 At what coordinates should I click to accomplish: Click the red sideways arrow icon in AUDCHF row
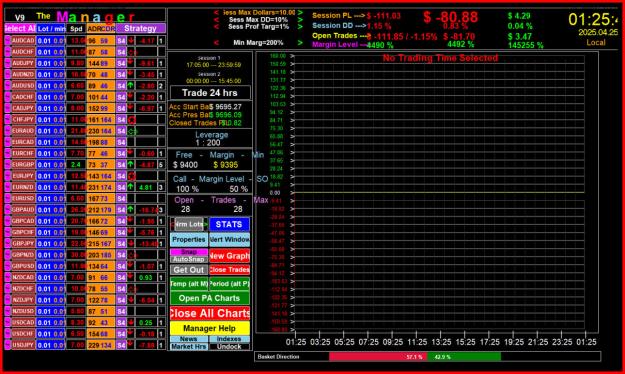coord(132,52)
